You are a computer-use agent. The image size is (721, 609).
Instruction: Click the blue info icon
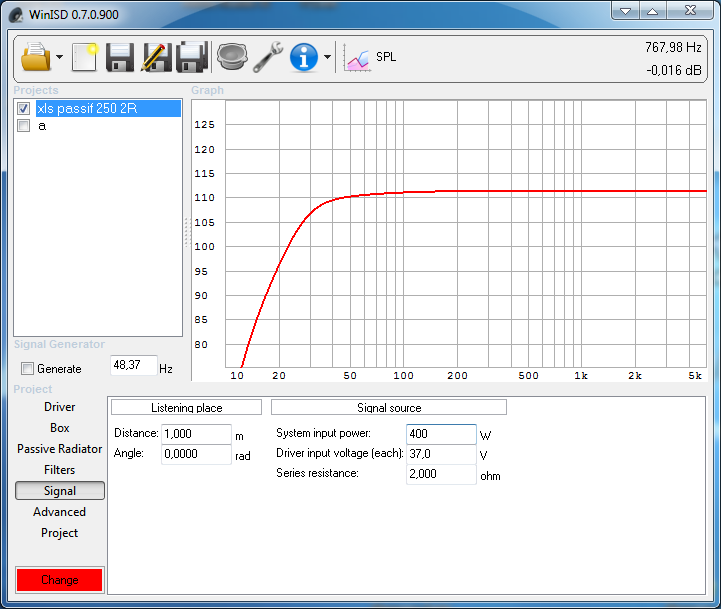click(x=303, y=57)
